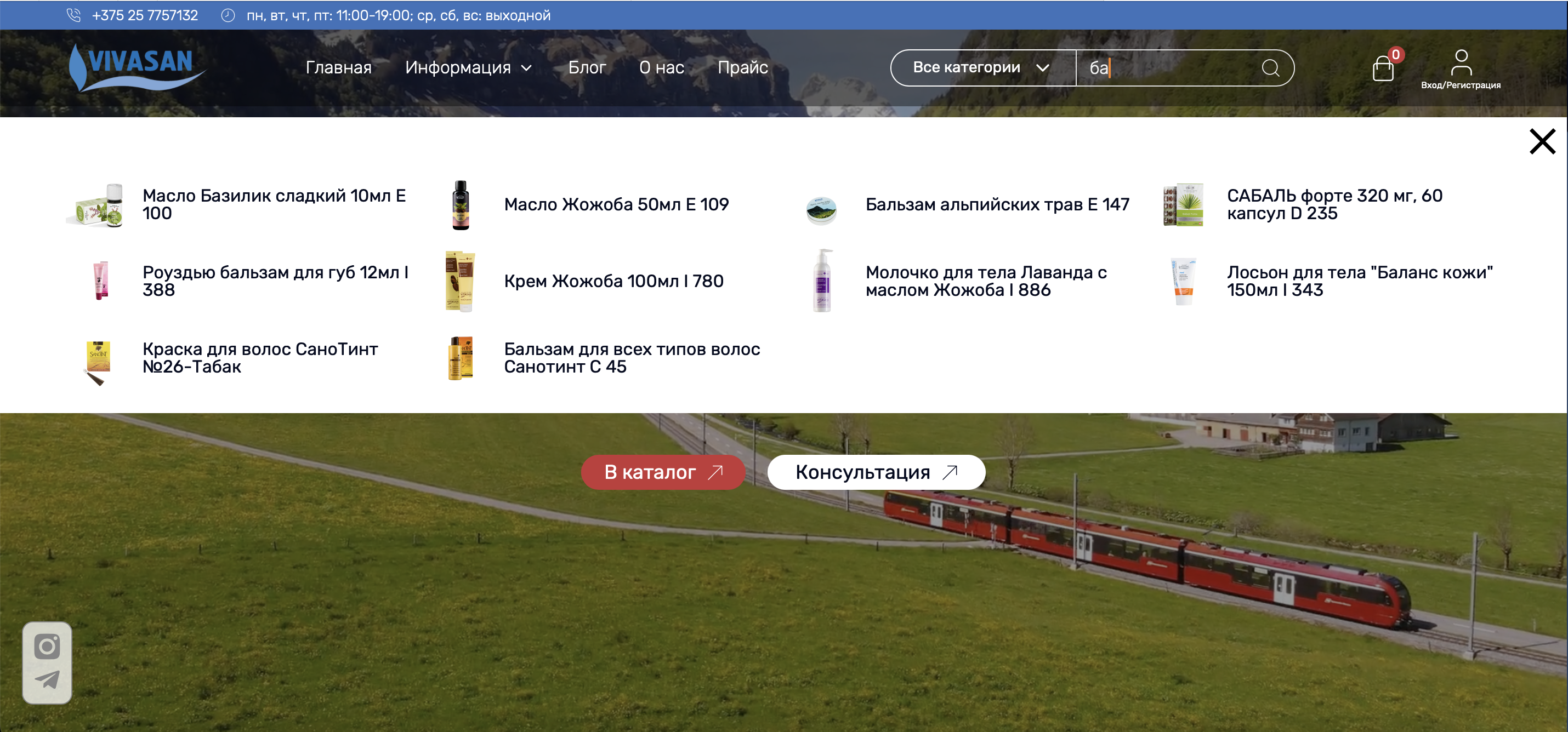Open the Бальзам альпийских трав product image
The image size is (1568, 732).
[x=821, y=210]
